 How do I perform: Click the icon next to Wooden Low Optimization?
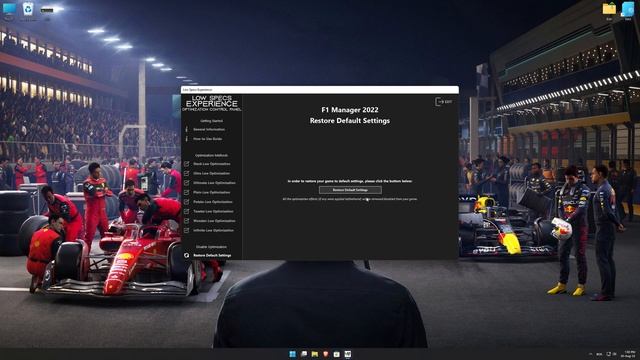click(x=187, y=221)
